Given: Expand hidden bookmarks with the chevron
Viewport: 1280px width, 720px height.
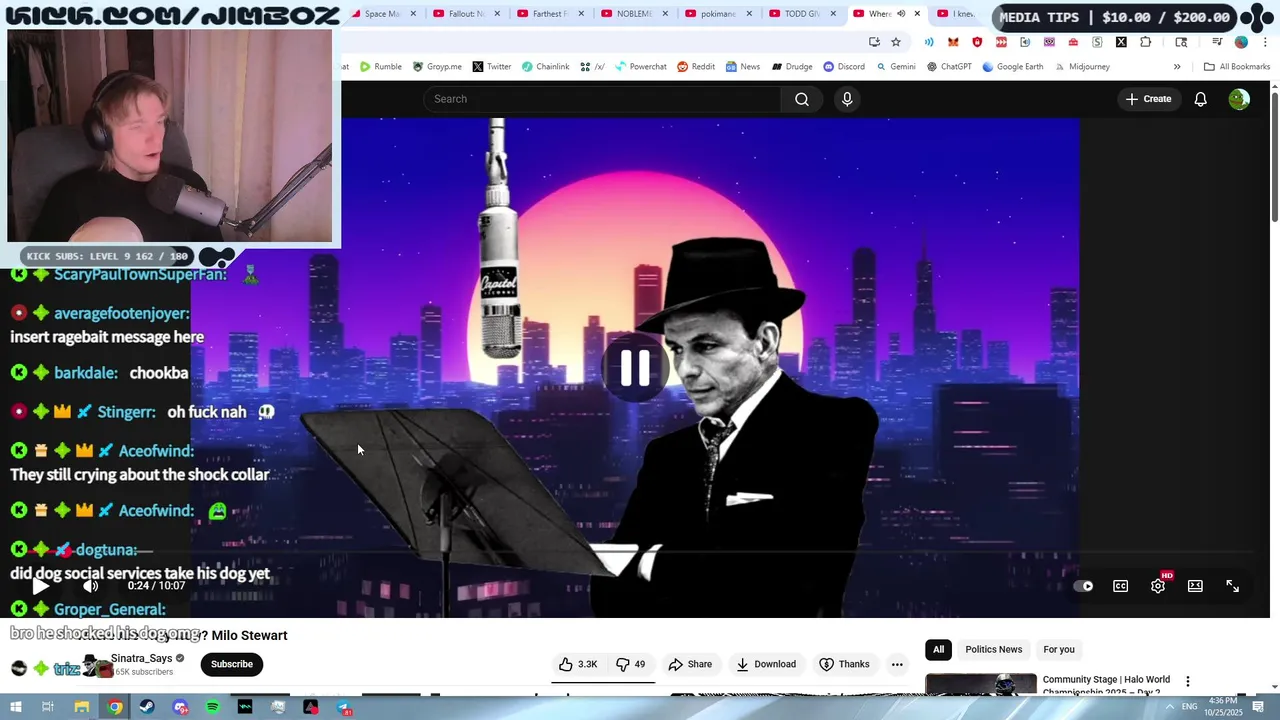Looking at the screenshot, I should [x=1177, y=67].
